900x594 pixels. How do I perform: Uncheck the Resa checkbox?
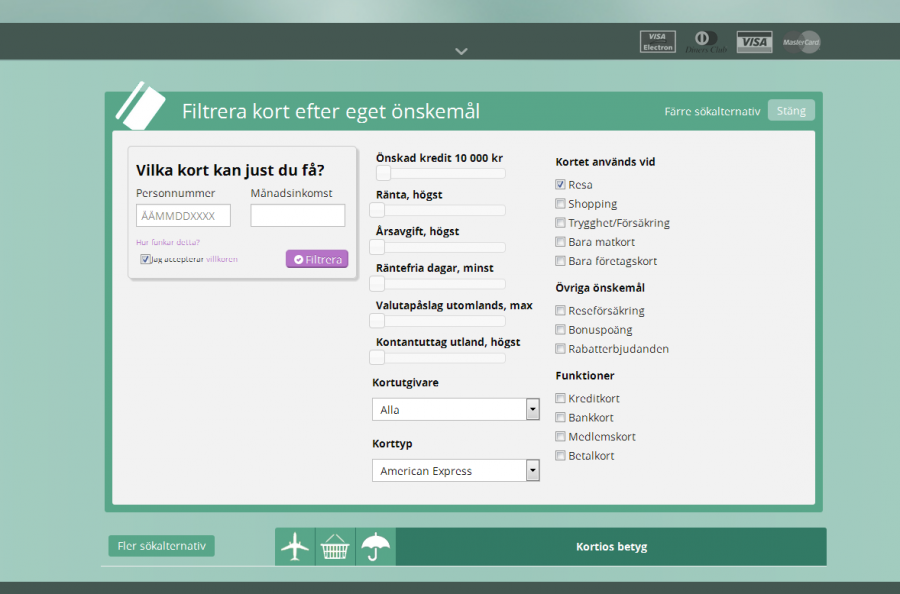(561, 185)
